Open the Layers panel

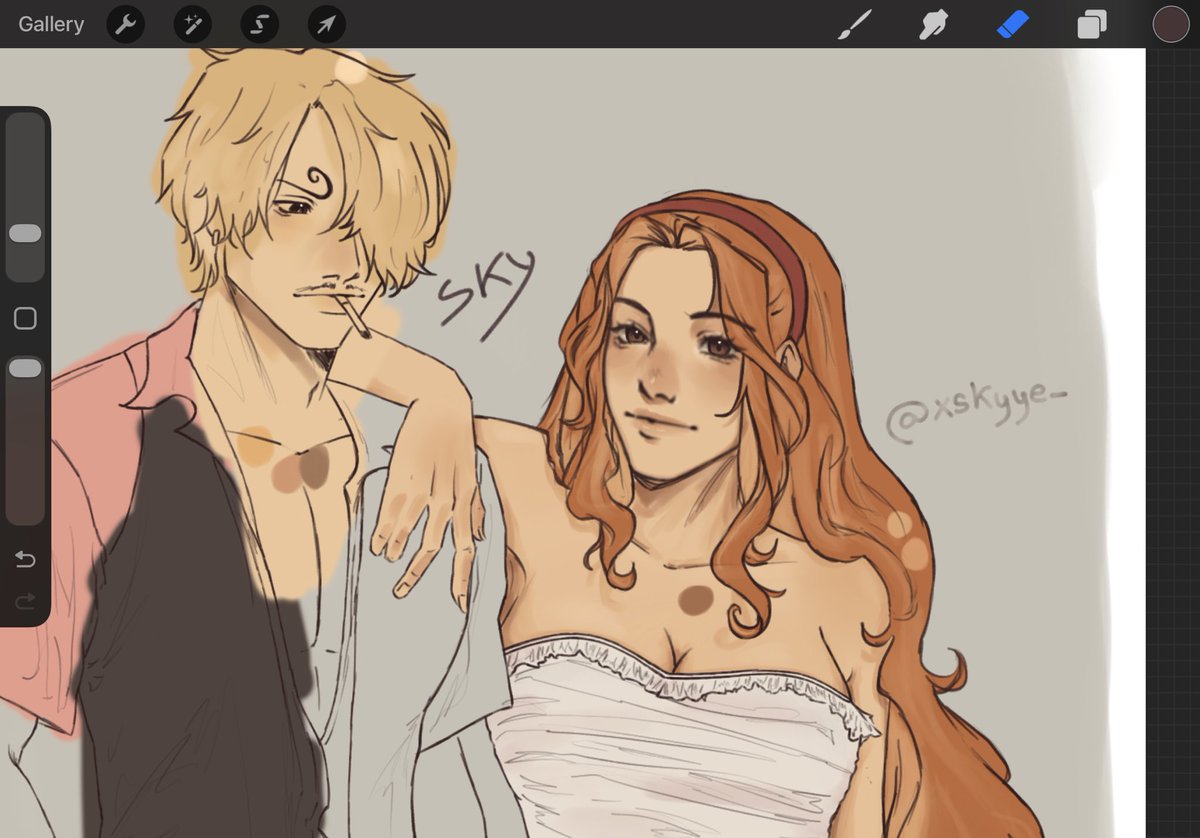click(1092, 24)
